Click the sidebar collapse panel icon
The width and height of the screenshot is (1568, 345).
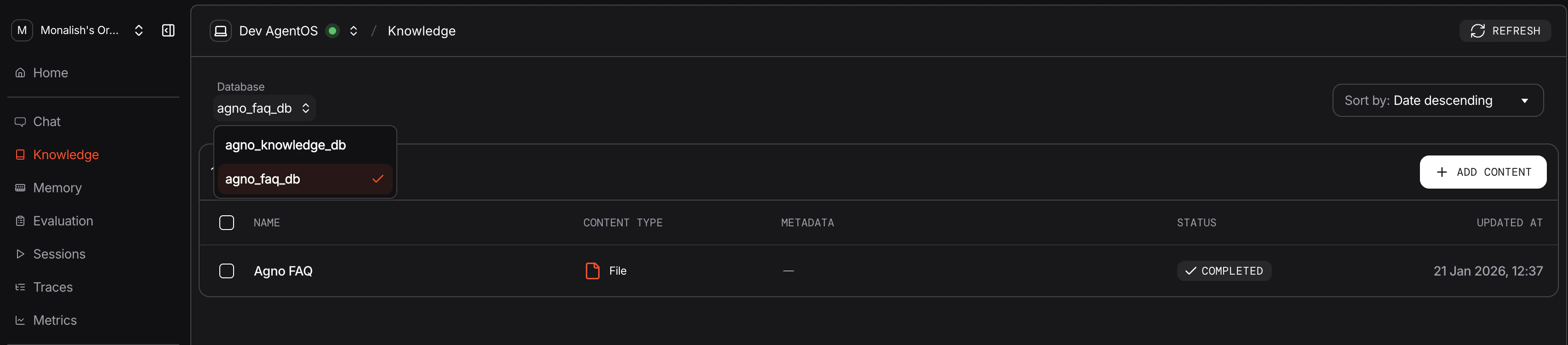click(x=168, y=30)
